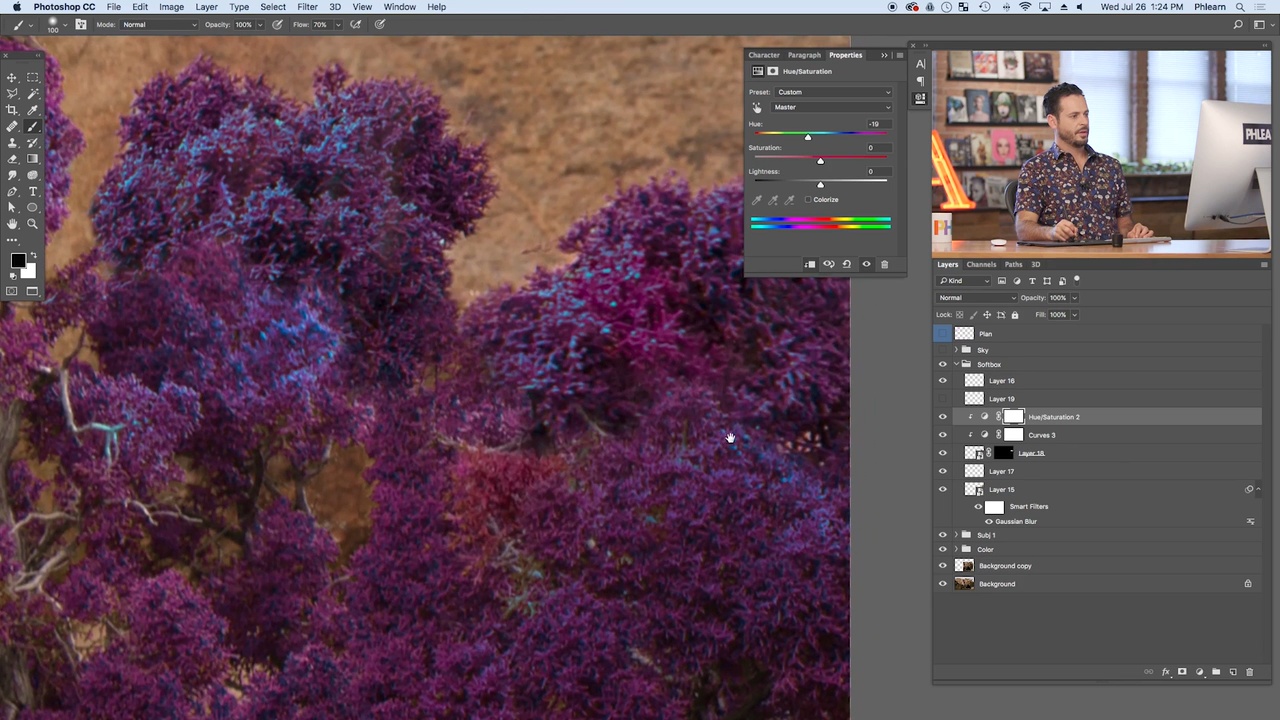Viewport: 1280px width, 720px height.
Task: Select the Brush tool in toolbox
Action: coord(33,126)
